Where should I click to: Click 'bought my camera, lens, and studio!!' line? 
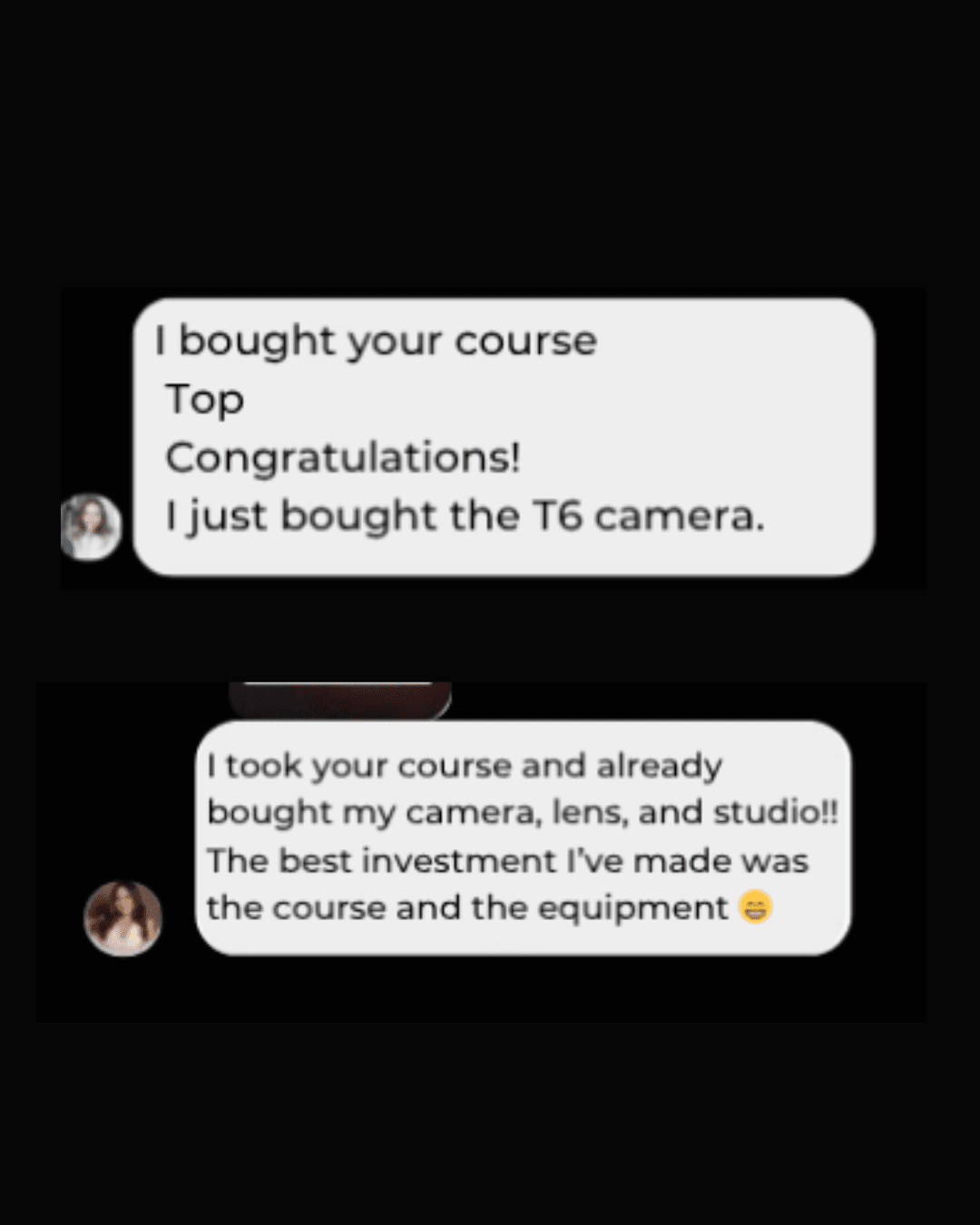(523, 812)
